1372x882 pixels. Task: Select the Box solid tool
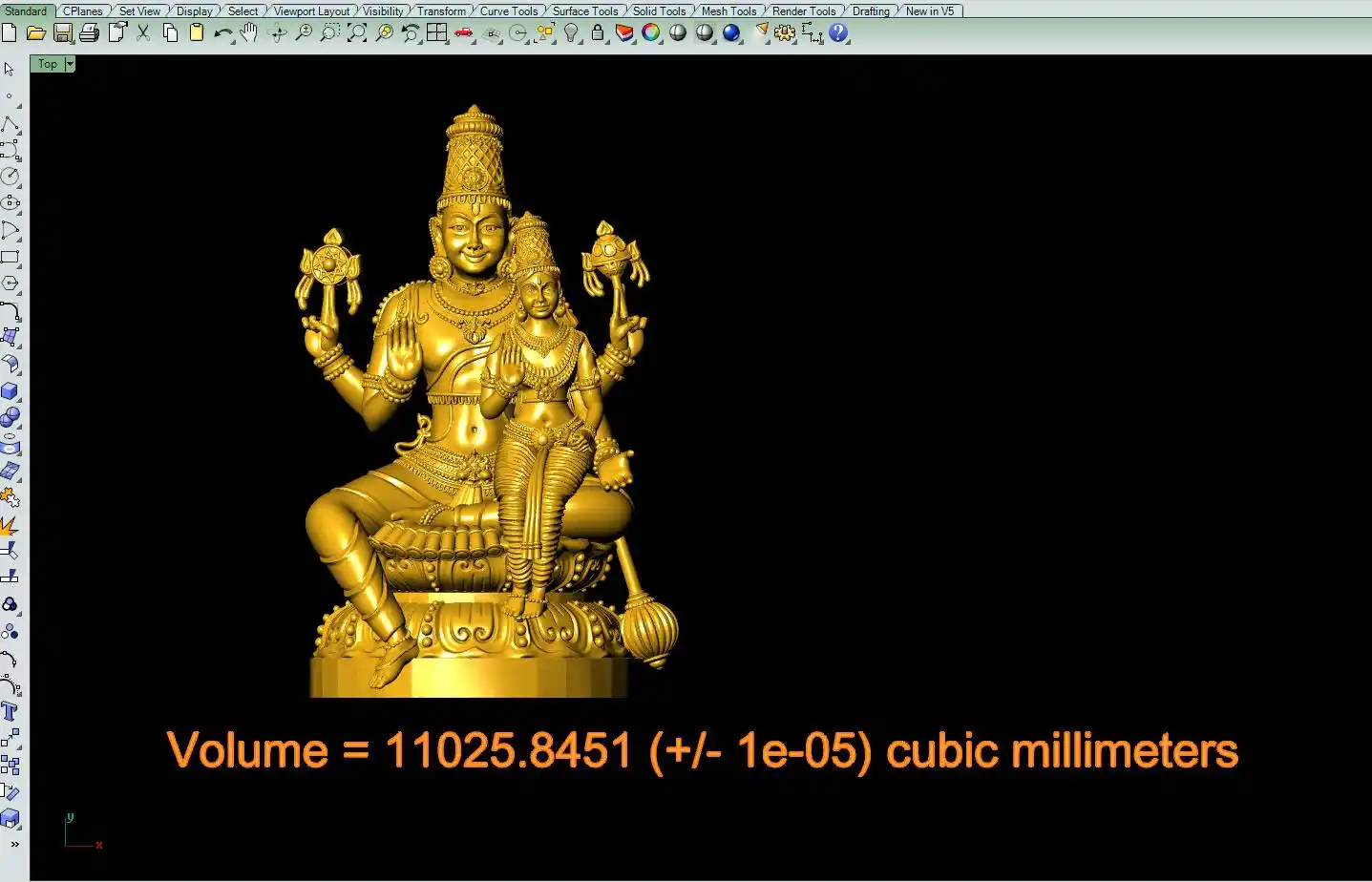pyautogui.click(x=10, y=390)
